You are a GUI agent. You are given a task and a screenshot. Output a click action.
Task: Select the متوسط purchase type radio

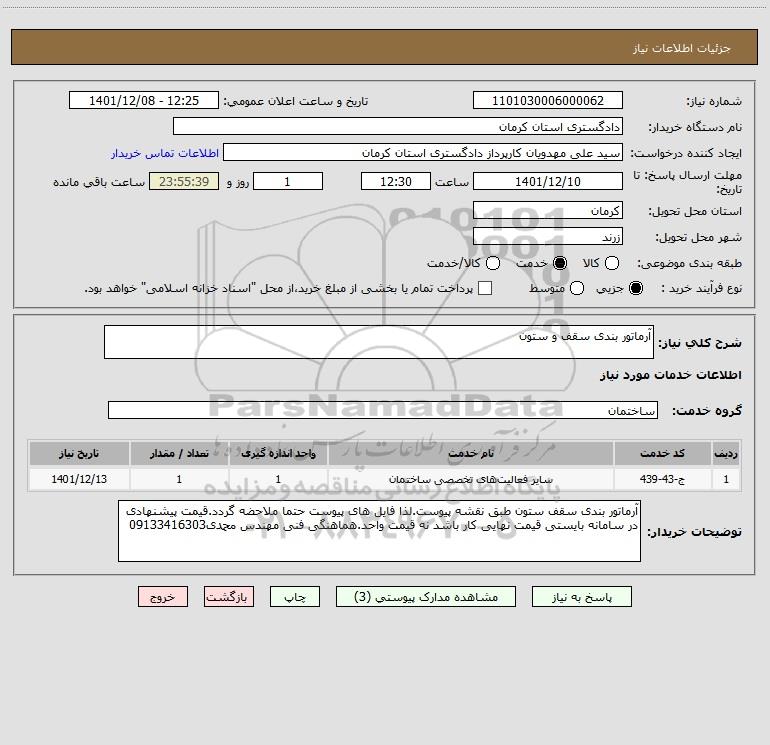coord(577,288)
